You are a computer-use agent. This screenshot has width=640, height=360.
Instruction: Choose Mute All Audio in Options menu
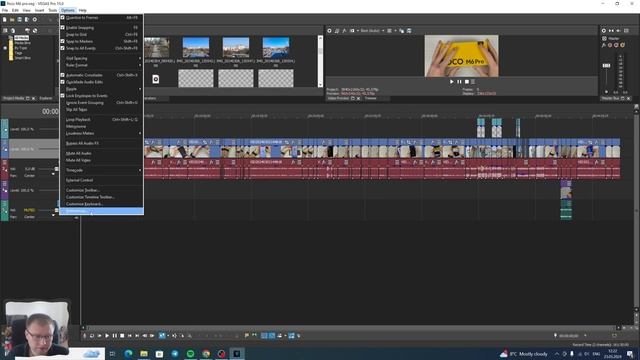[x=101, y=153]
